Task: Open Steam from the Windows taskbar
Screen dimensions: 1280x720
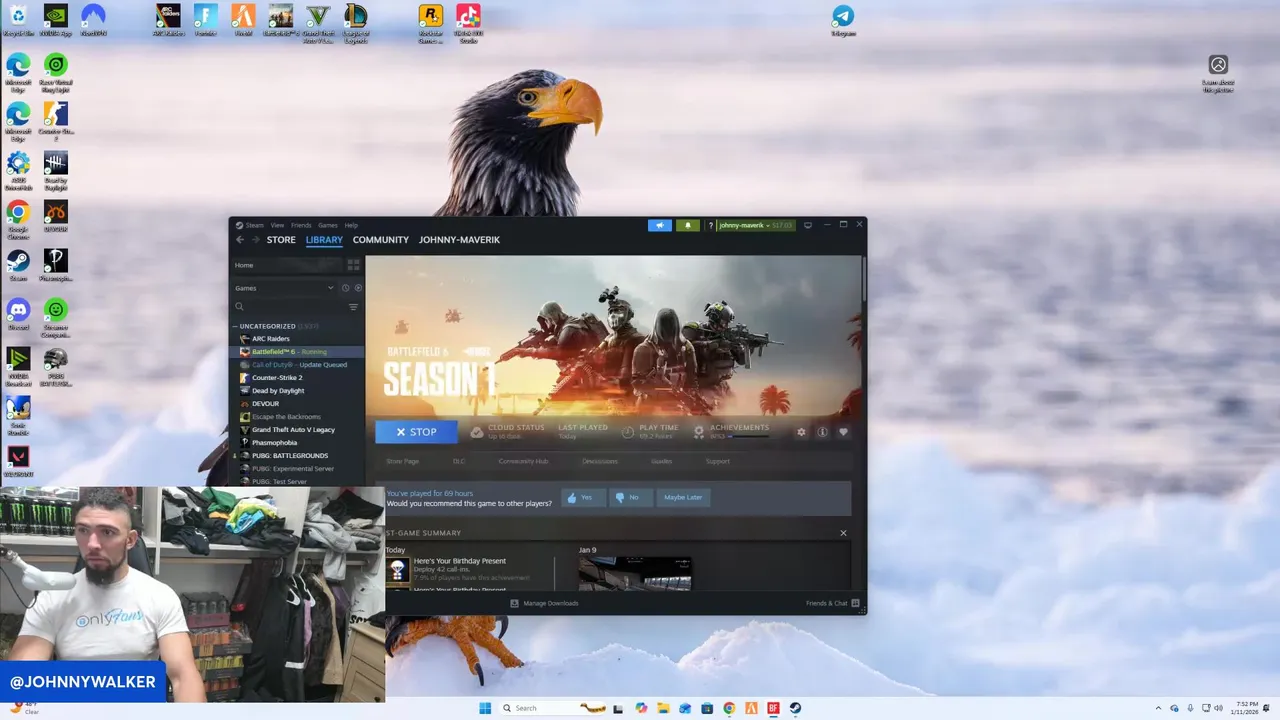Action: 795,708
